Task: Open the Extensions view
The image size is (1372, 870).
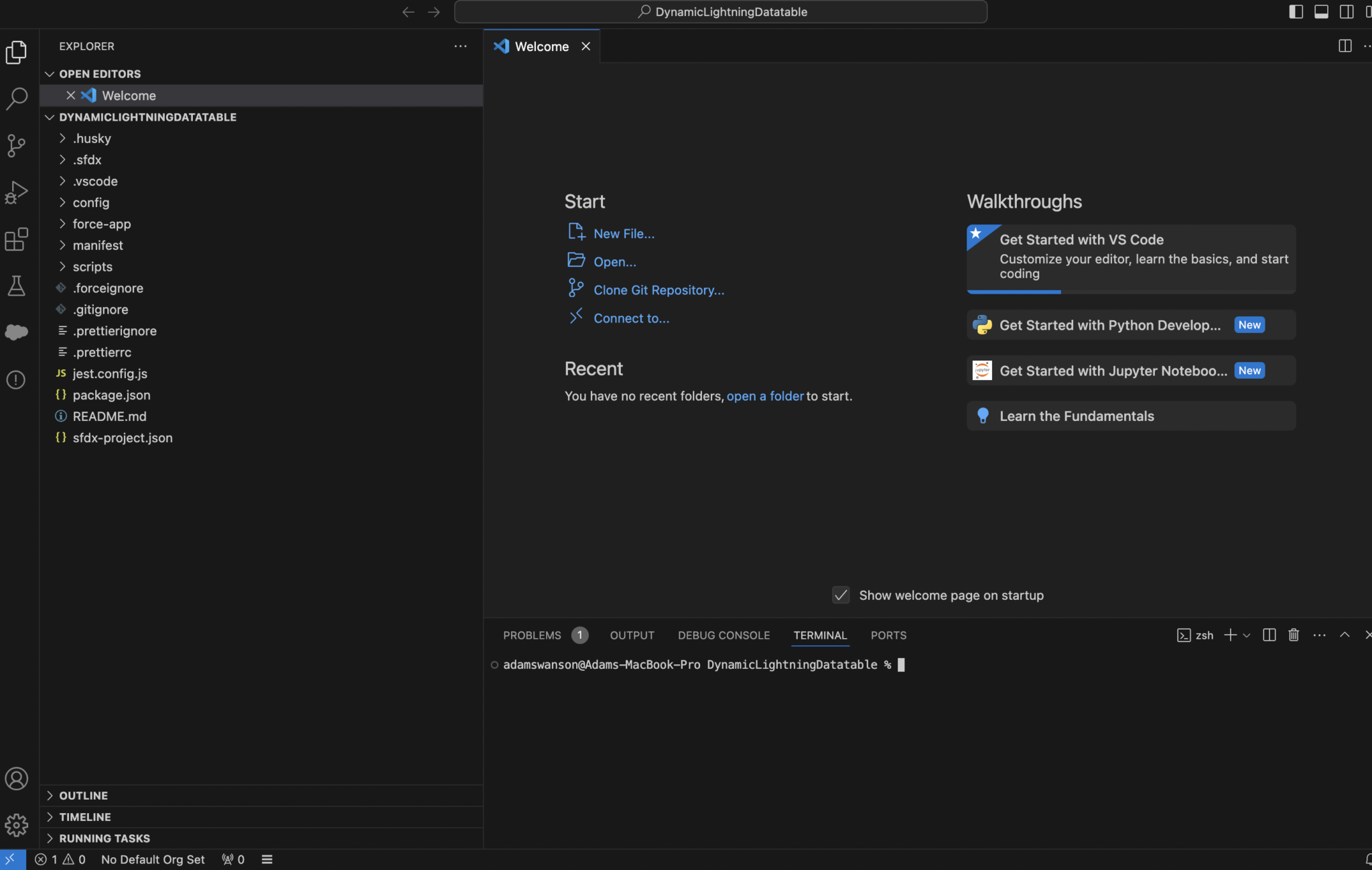Action: click(x=17, y=239)
